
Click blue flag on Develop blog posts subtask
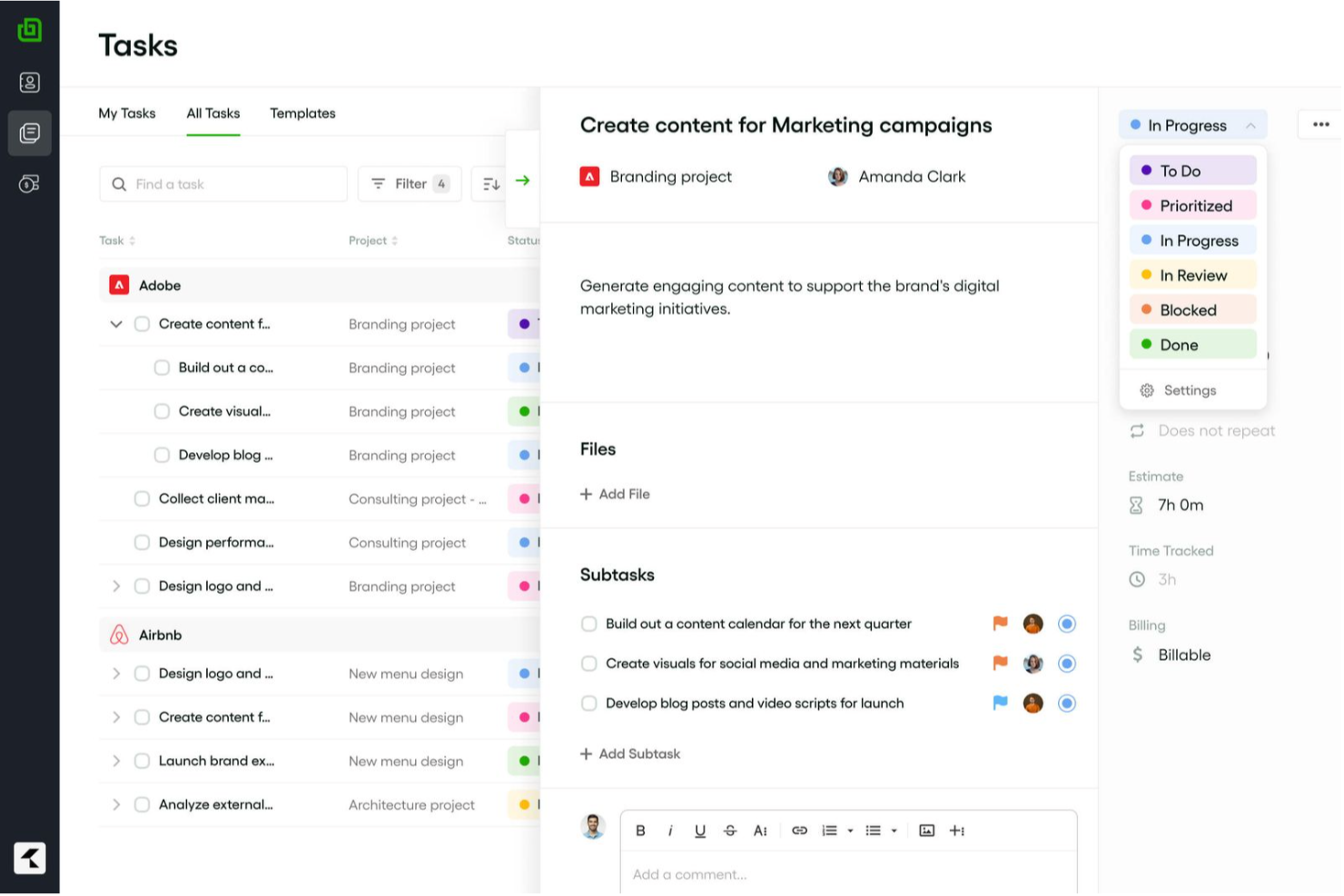tap(1000, 704)
